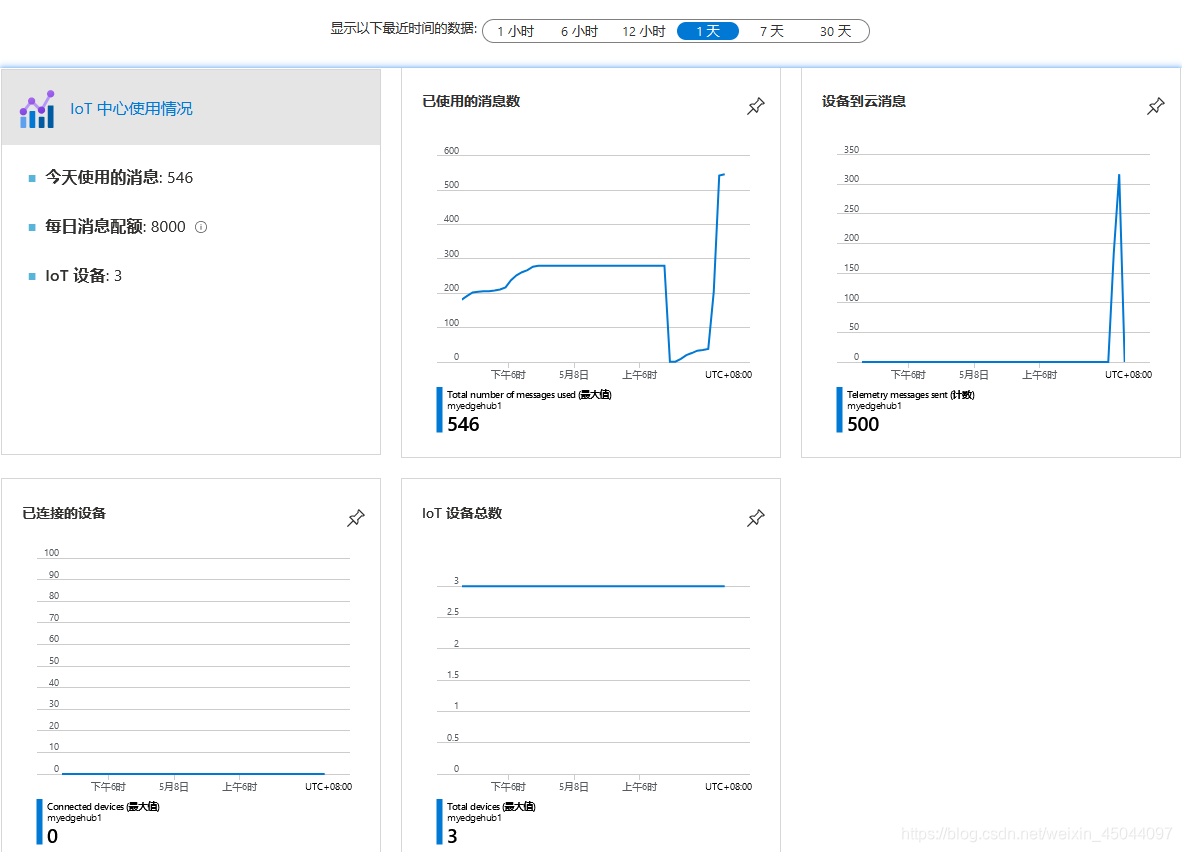The image size is (1182, 852).
Task: Pin the IoT 设备总数 chart
Action: [x=755, y=518]
